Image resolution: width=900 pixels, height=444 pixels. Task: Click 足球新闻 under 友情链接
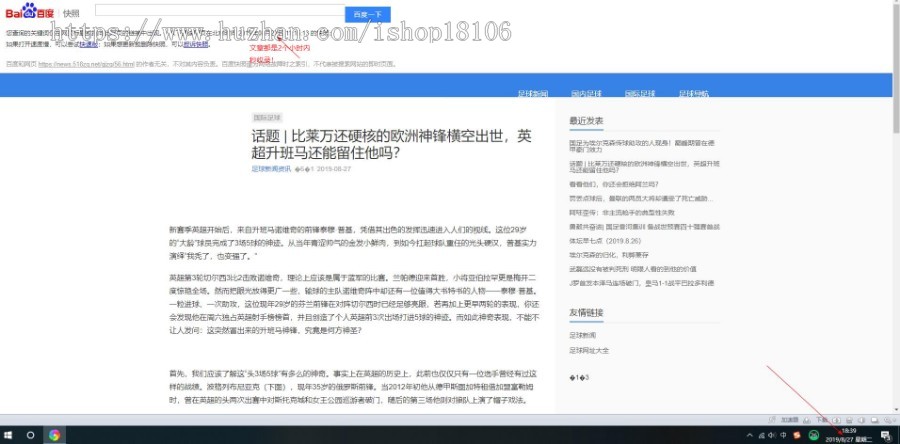pos(583,335)
